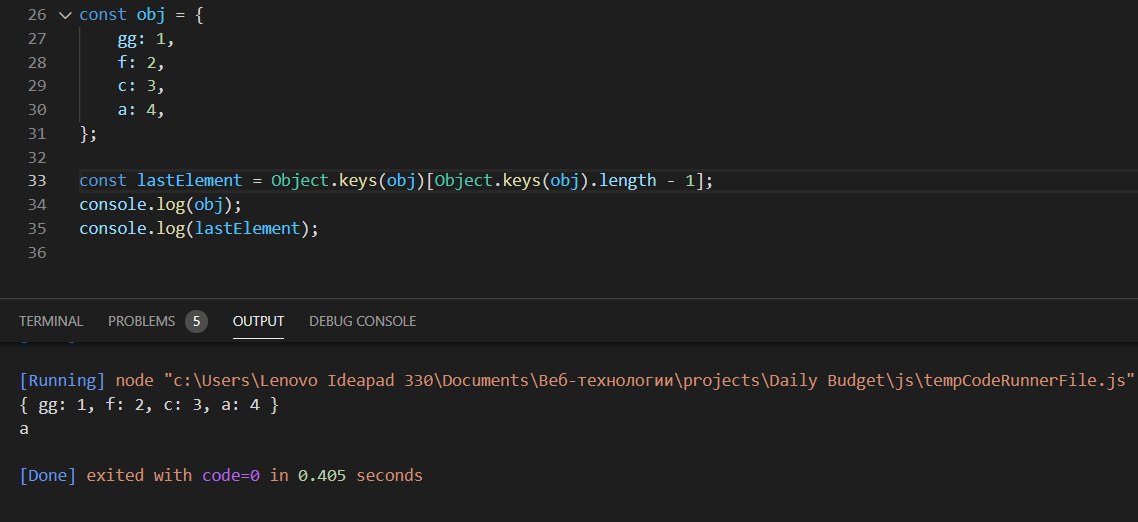The height and width of the screenshot is (522, 1138).
Task: Collapse the obj code fold chevron
Action: click(x=65, y=15)
